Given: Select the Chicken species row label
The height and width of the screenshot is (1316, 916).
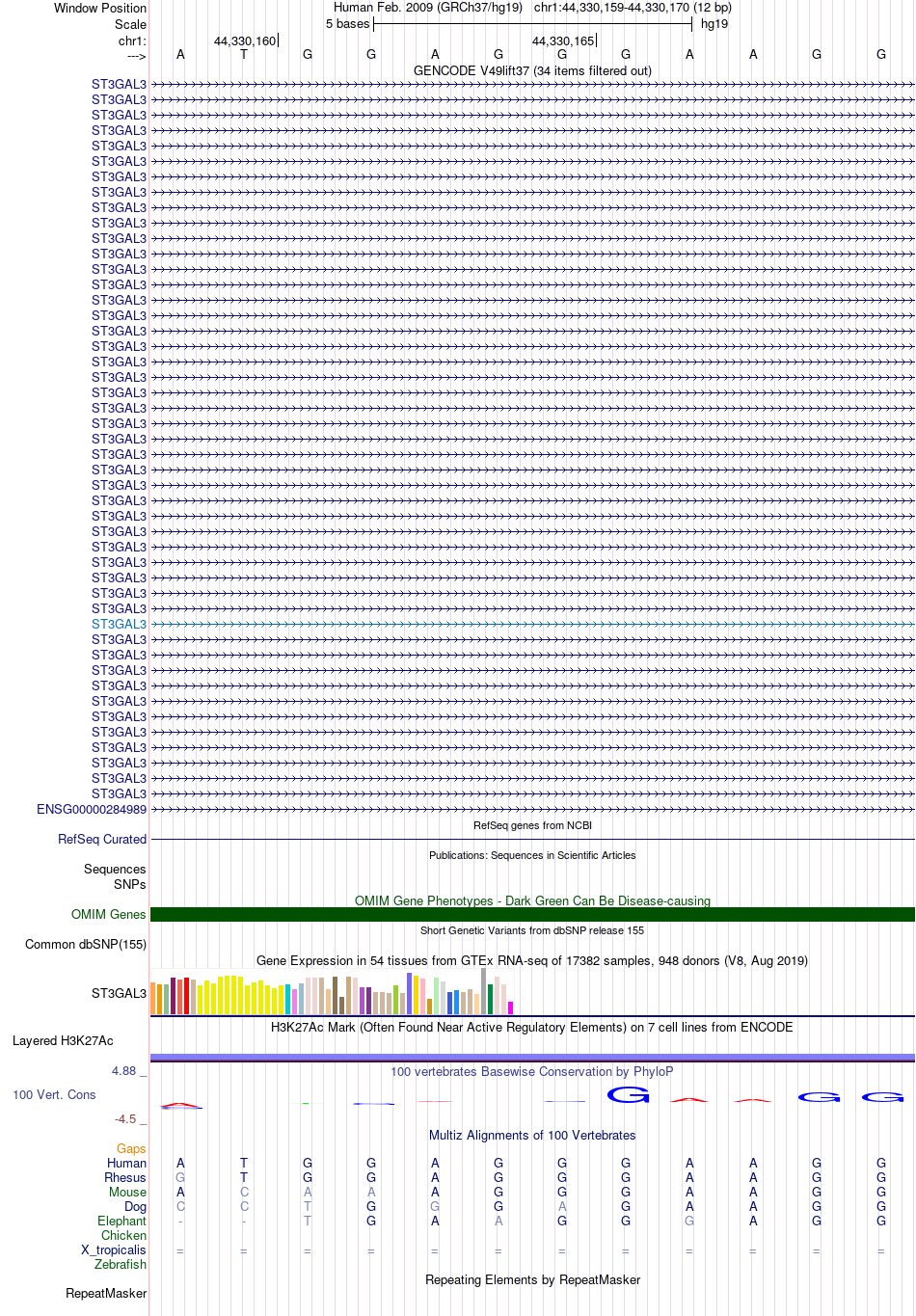Looking at the screenshot, I should pos(123,1235).
